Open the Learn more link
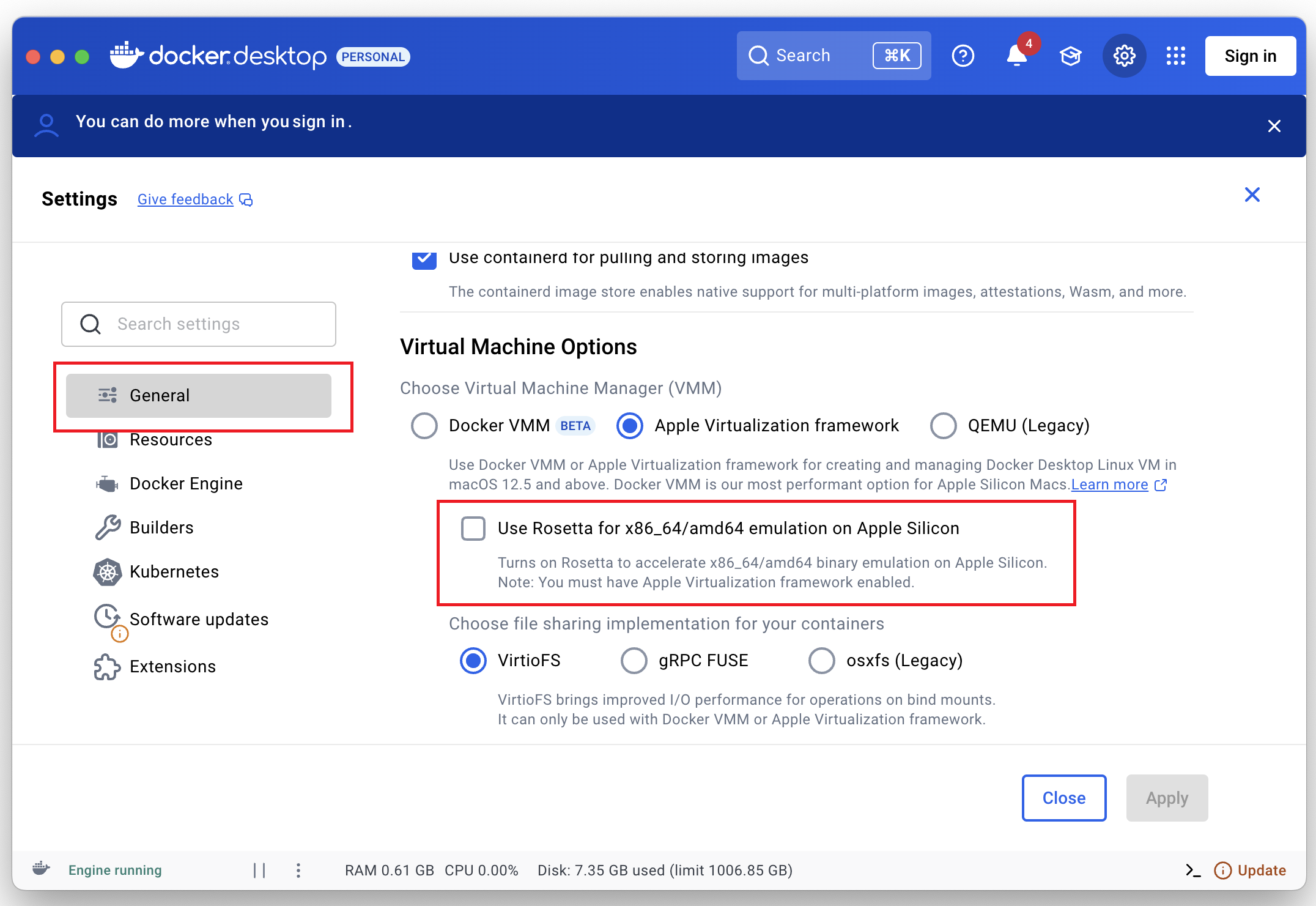The height and width of the screenshot is (906, 1316). pyautogui.click(x=1109, y=485)
